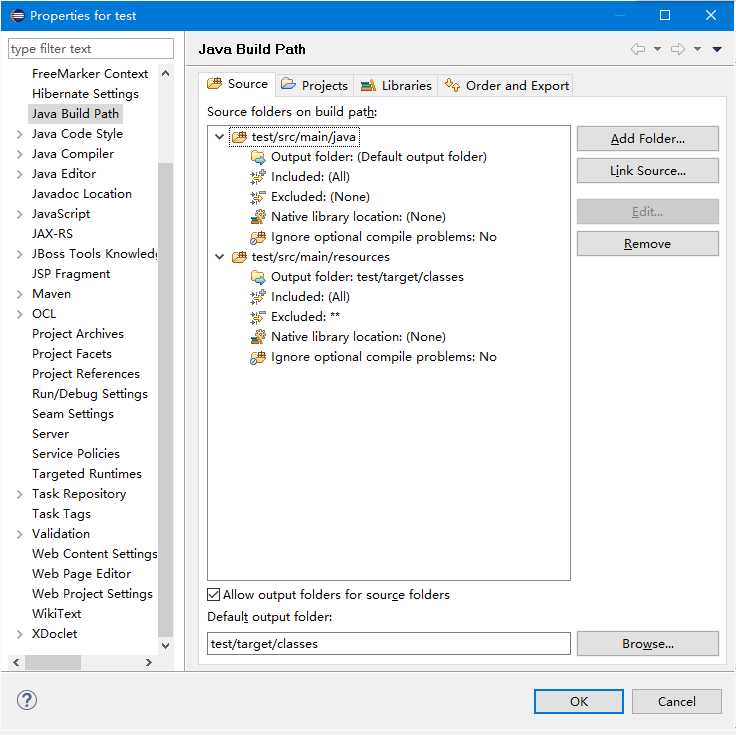Select Run/Debug Settings in the sidebar

(x=90, y=394)
